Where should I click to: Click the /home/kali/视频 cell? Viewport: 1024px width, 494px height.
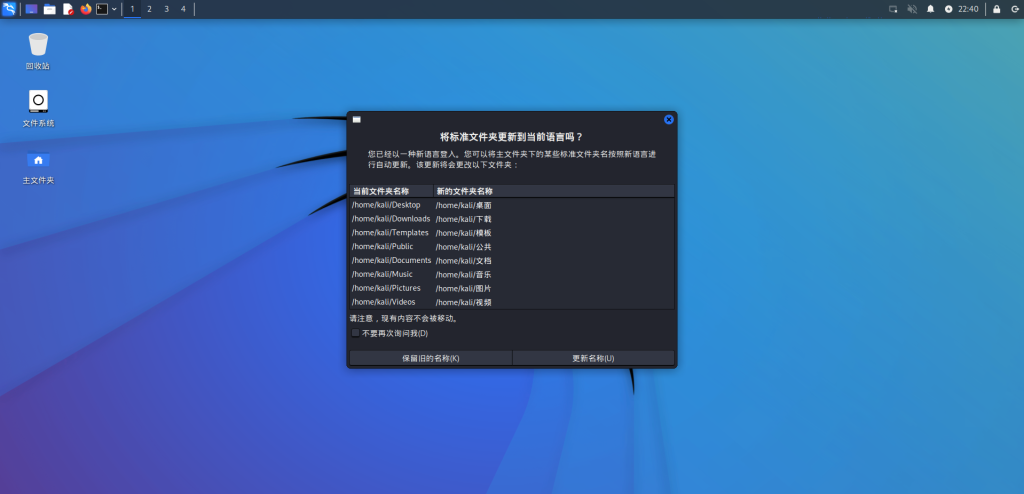(x=464, y=302)
